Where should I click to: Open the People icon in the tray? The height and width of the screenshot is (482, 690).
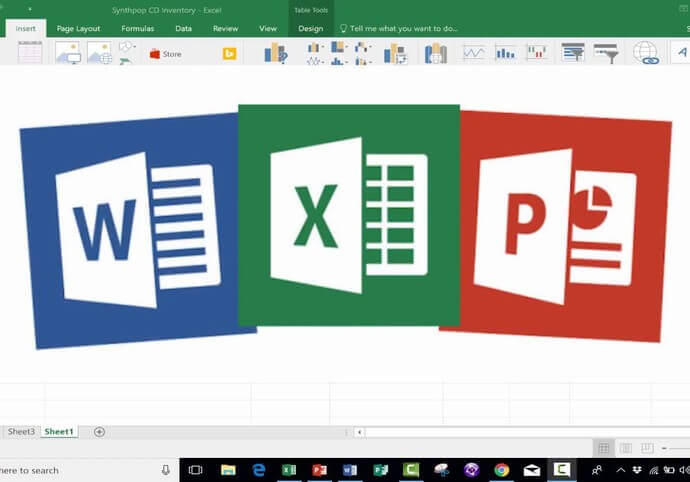(597, 471)
